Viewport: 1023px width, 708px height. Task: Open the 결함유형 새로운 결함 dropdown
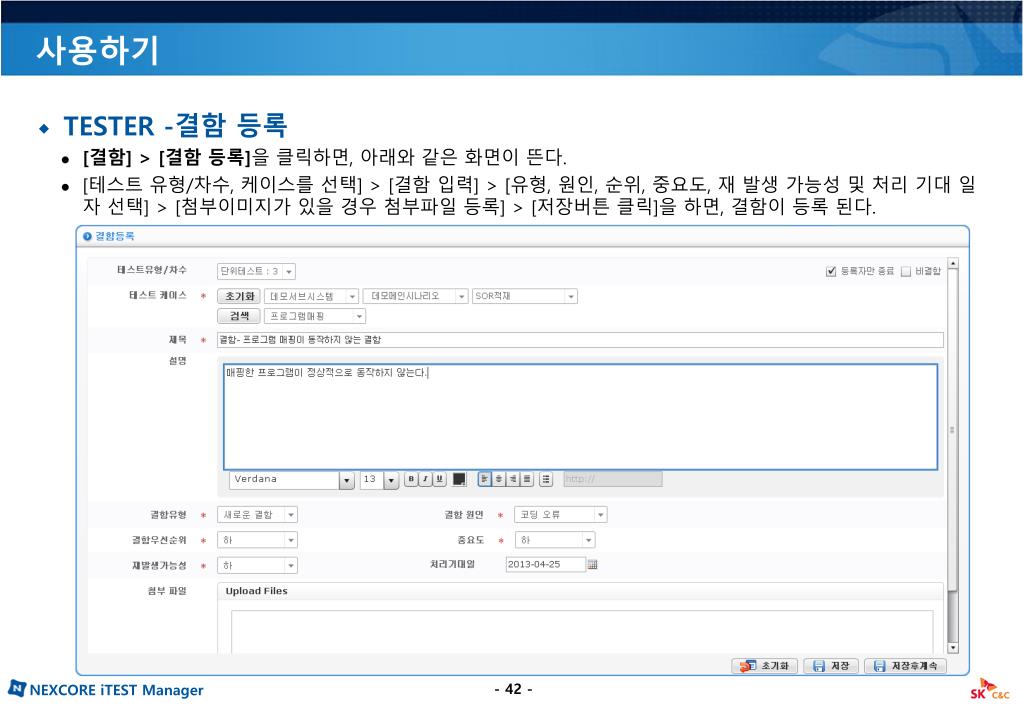click(258, 515)
